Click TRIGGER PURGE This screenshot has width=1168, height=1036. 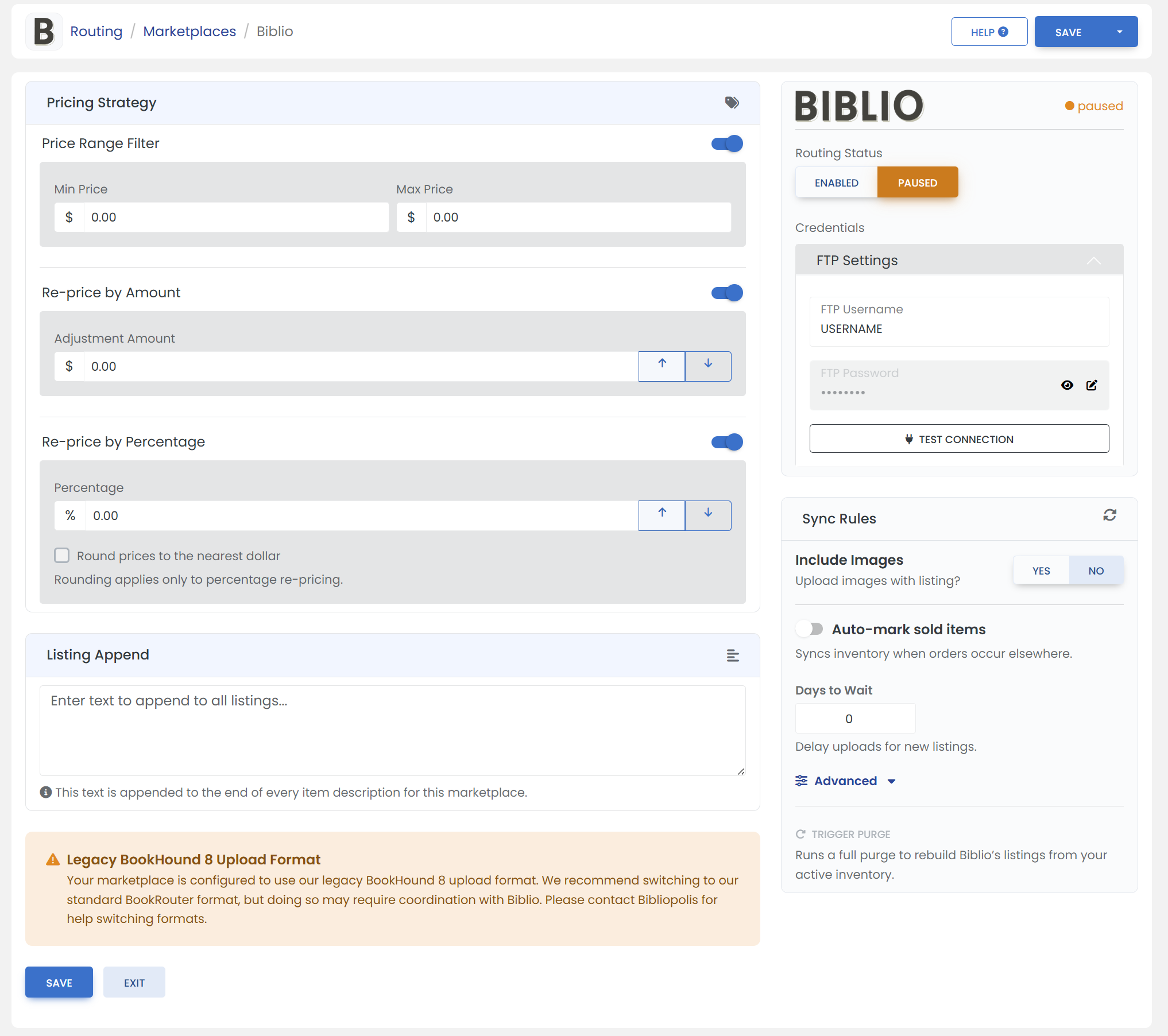(x=843, y=834)
